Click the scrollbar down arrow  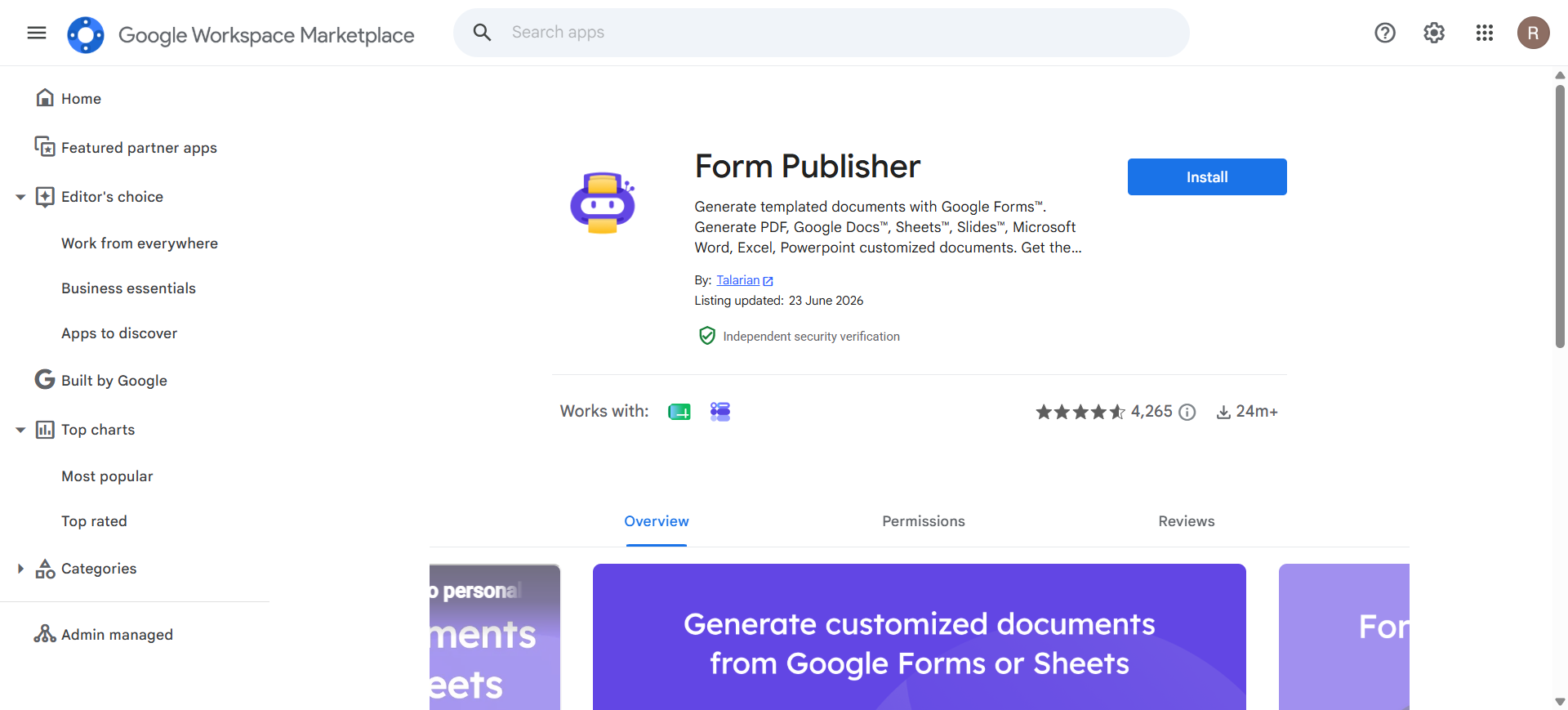click(x=1560, y=702)
